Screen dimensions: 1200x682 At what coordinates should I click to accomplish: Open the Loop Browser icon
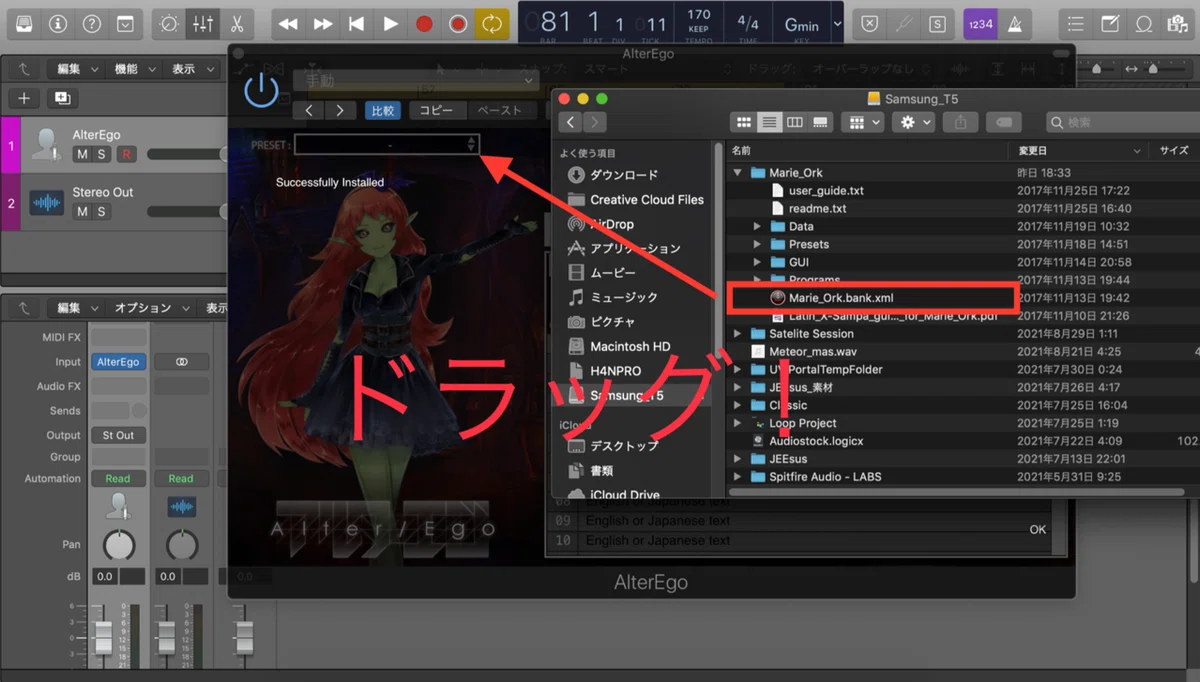(x=1144, y=23)
